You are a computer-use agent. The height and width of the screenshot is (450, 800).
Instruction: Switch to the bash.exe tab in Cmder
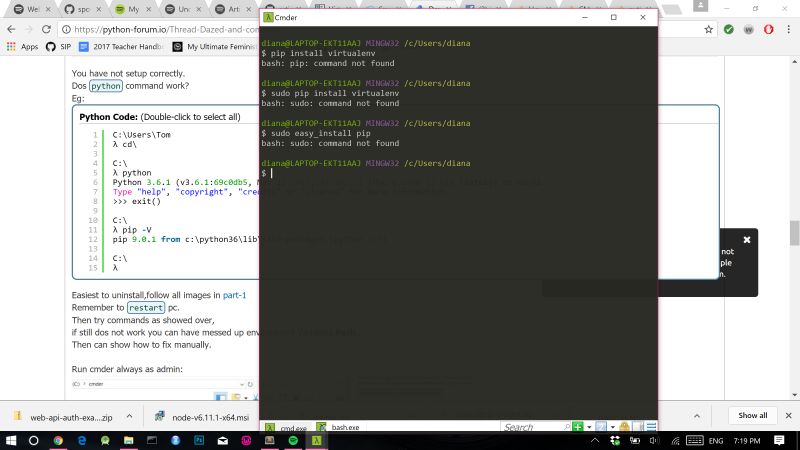[338, 428]
